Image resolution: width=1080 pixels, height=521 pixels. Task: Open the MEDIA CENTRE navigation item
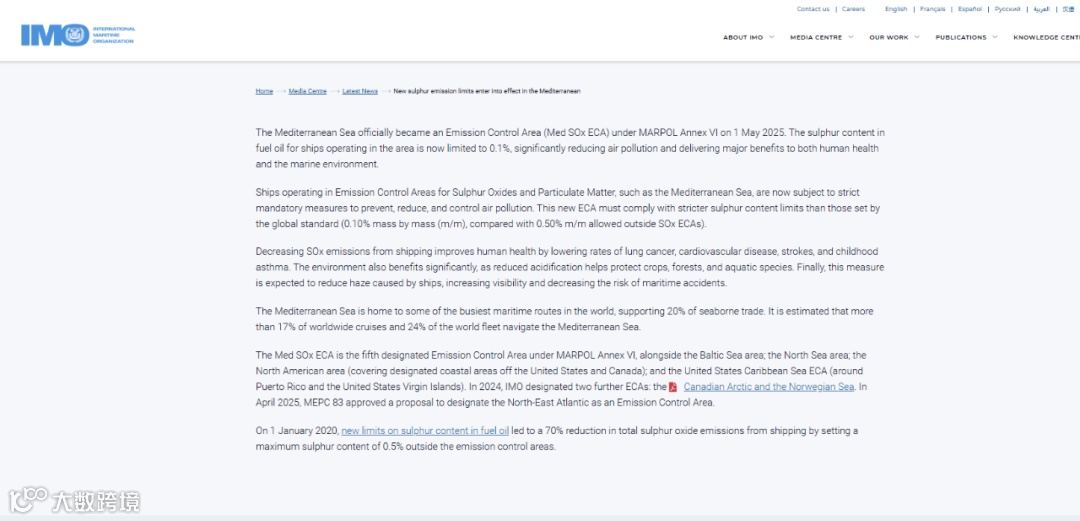pos(816,37)
